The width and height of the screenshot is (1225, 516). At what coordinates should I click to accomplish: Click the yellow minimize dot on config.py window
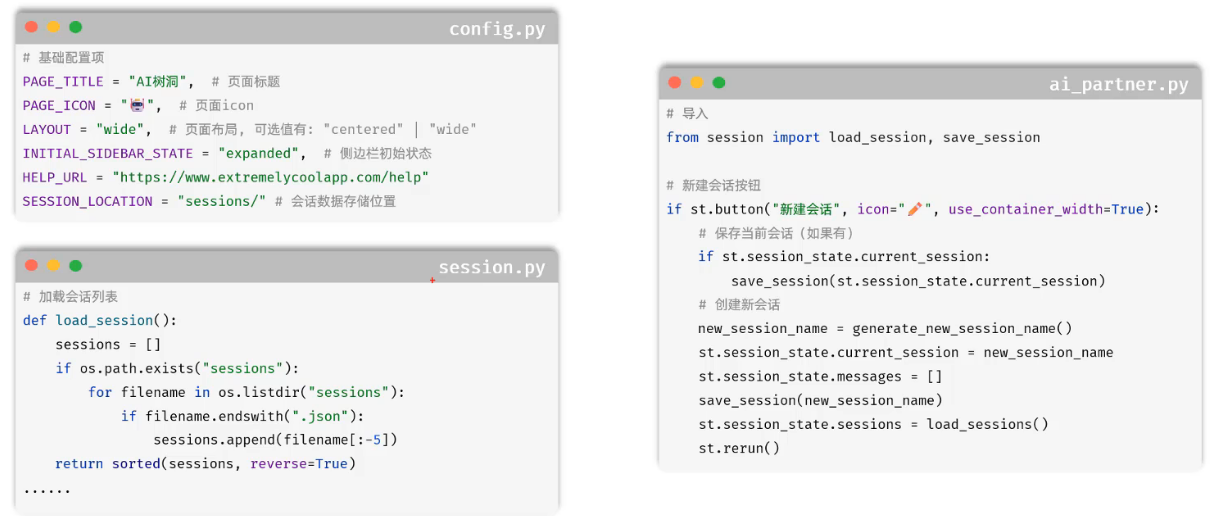54,27
